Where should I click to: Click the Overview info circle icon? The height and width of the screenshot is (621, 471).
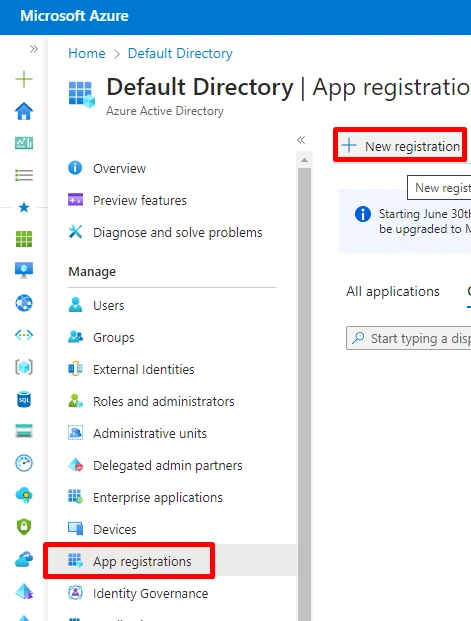pos(75,168)
